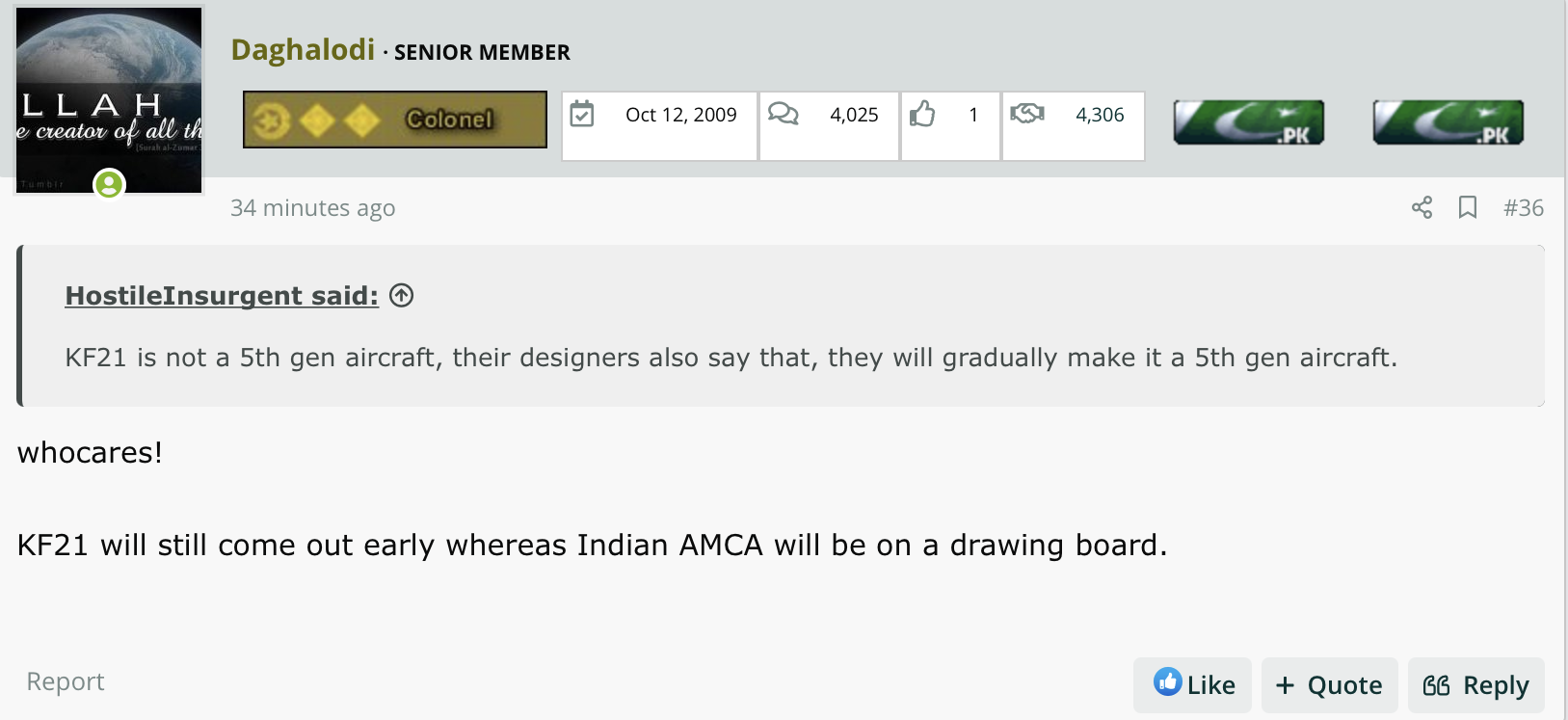The width and height of the screenshot is (1568, 720).
Task: Reply to Daghalodi's post
Action: pos(1476,685)
